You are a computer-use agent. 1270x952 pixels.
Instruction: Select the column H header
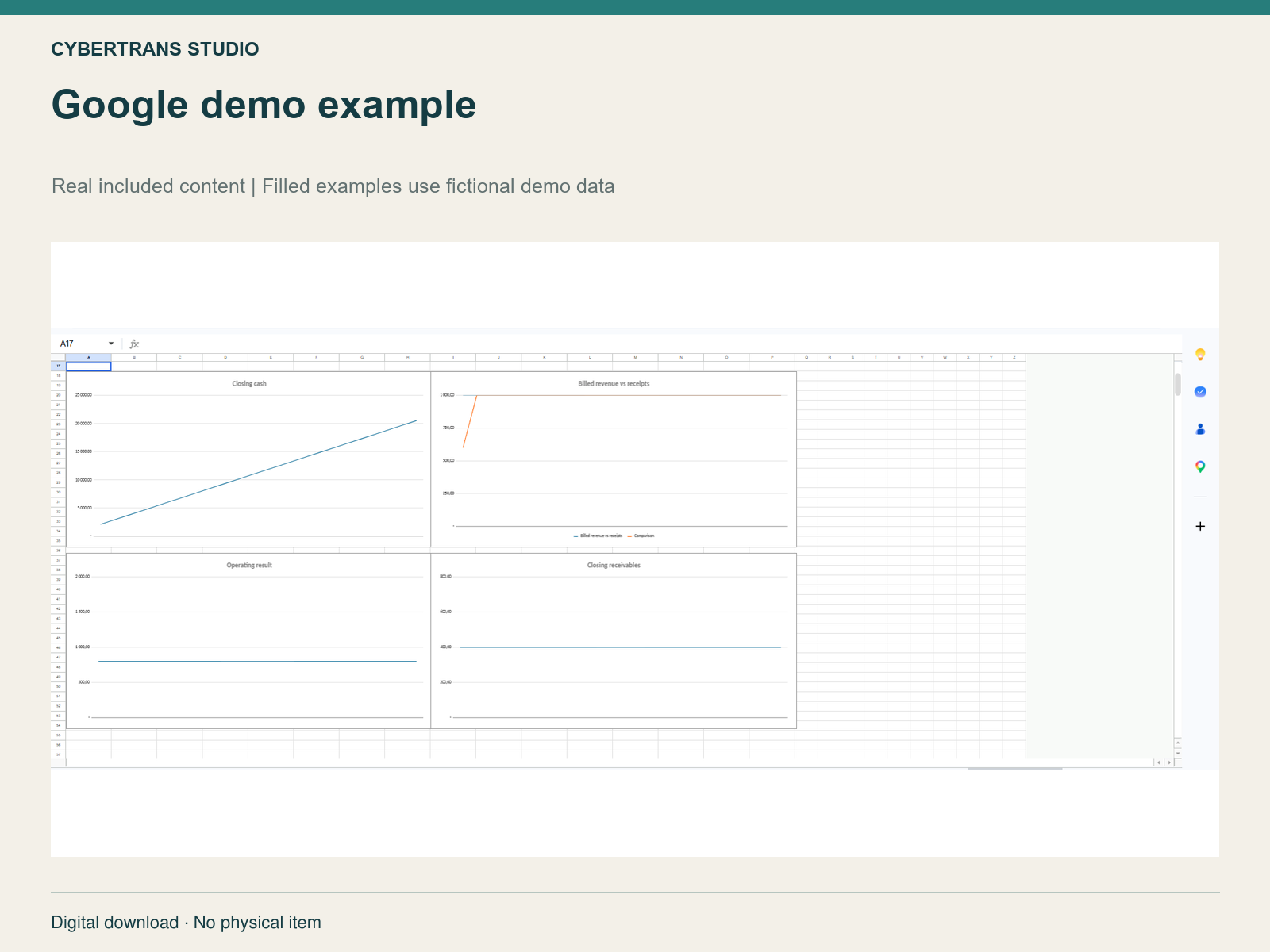(407, 358)
